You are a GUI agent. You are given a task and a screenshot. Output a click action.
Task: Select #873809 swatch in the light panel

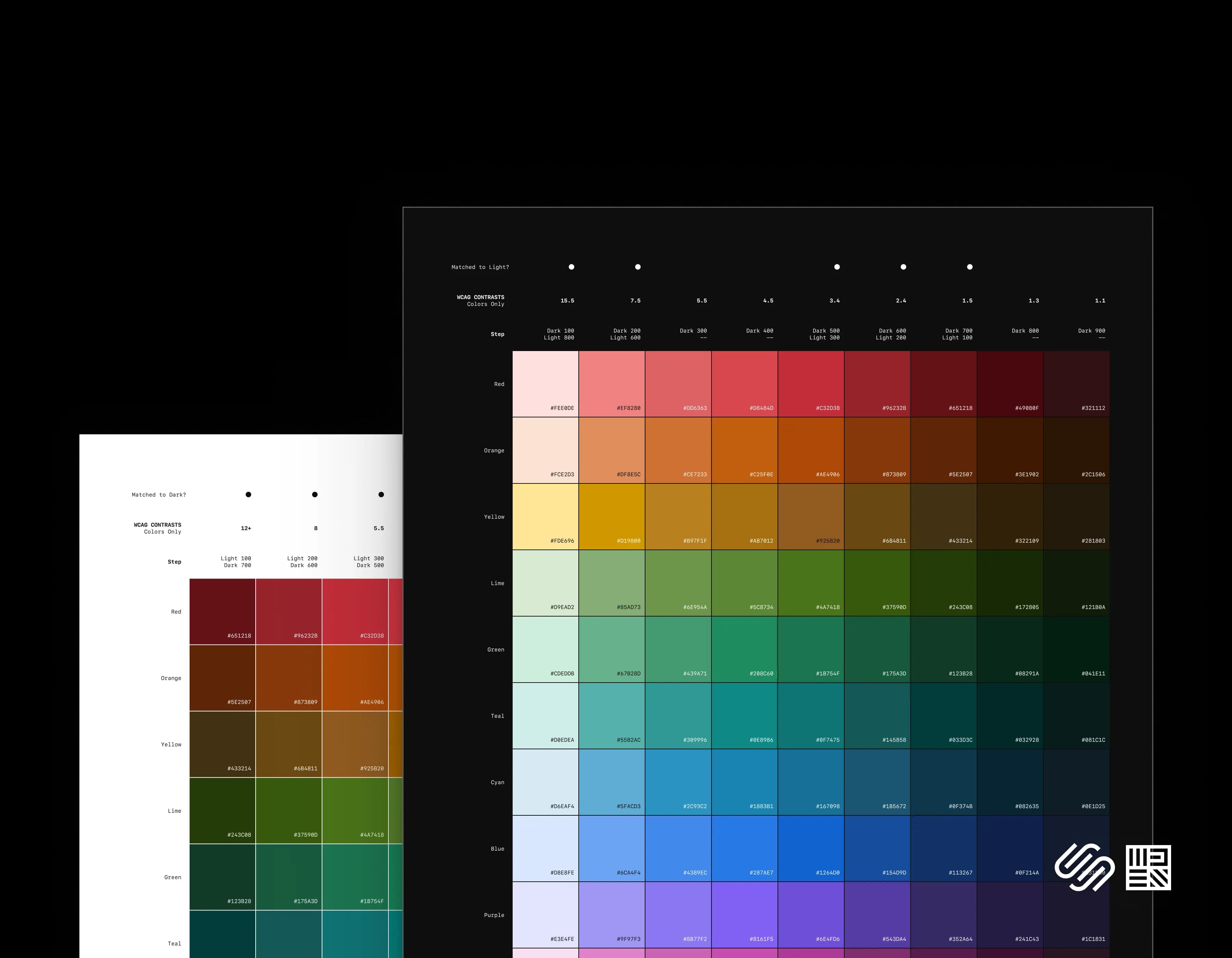click(x=289, y=678)
